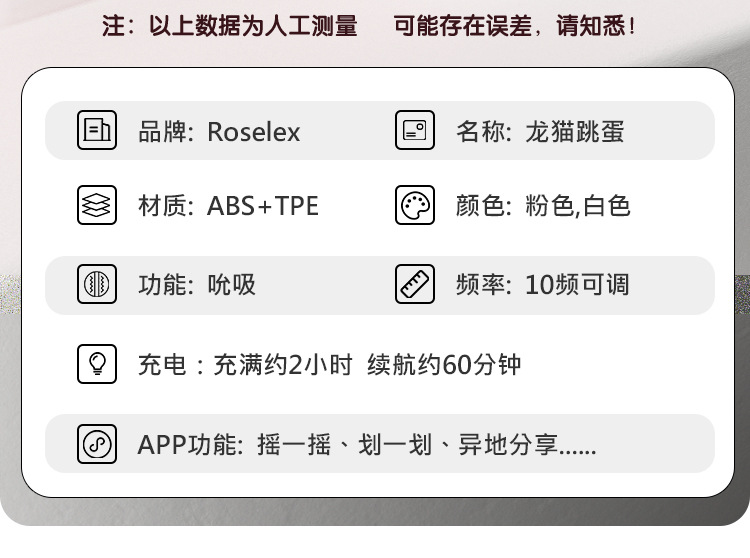Click the brand document icon

[x=97, y=131]
